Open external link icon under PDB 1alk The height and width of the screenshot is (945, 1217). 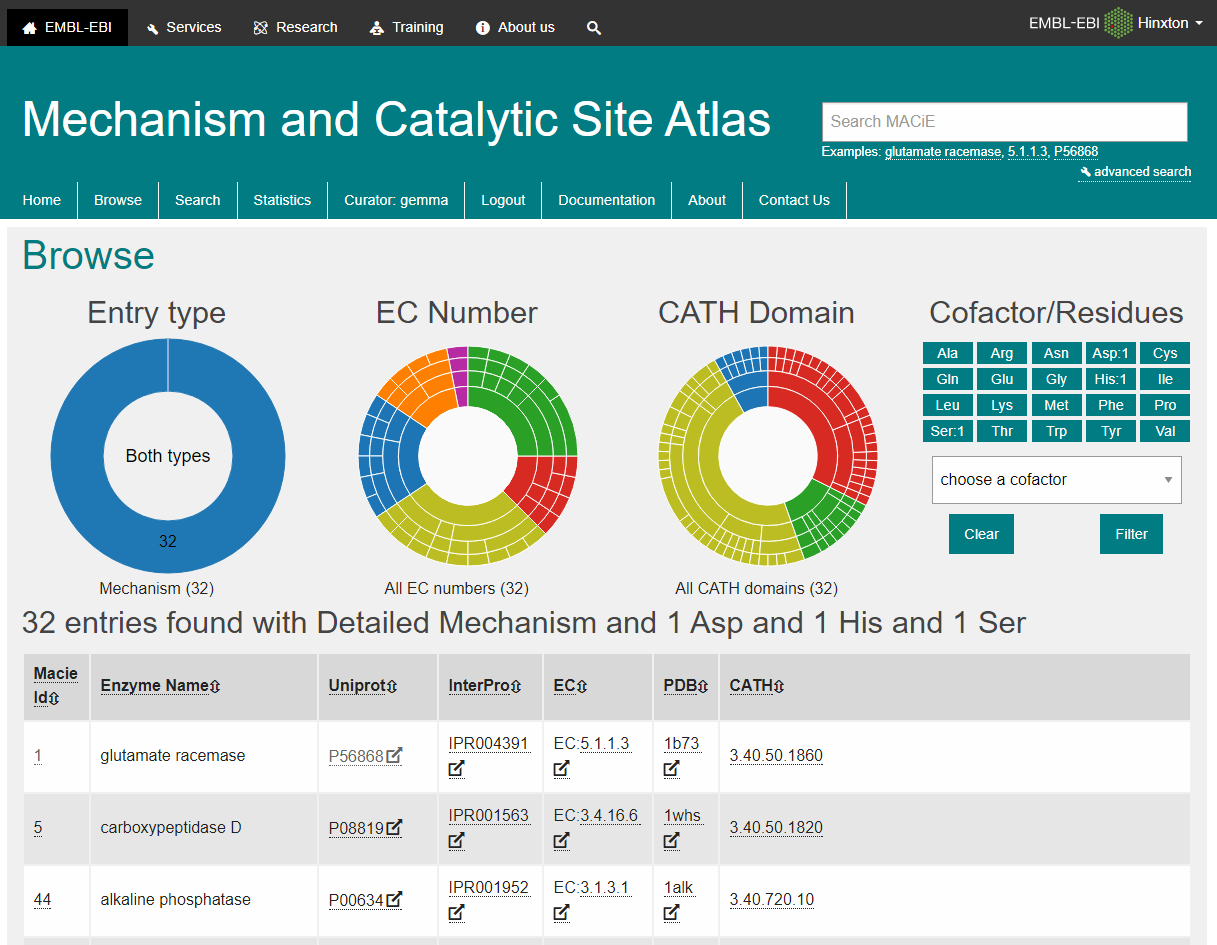(672, 913)
